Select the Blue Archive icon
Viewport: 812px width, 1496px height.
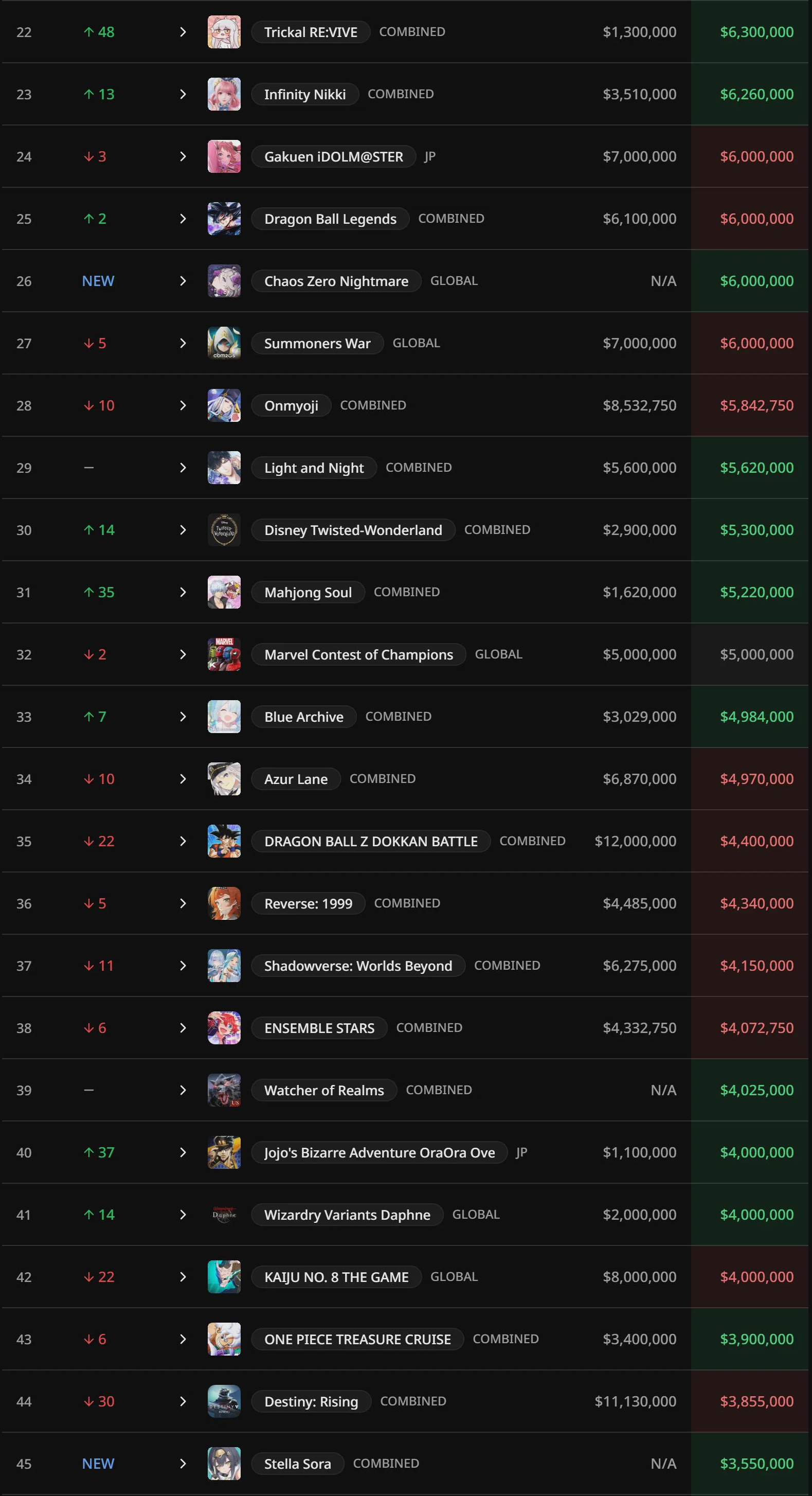(x=224, y=717)
